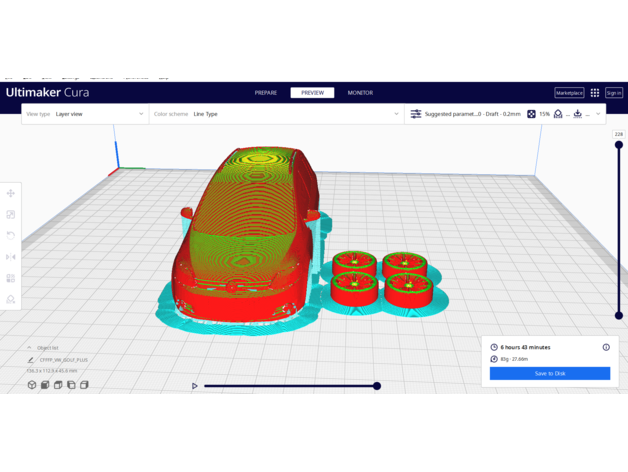The image size is (628, 472).
Task: Select the Scale tool
Action: 11,214
